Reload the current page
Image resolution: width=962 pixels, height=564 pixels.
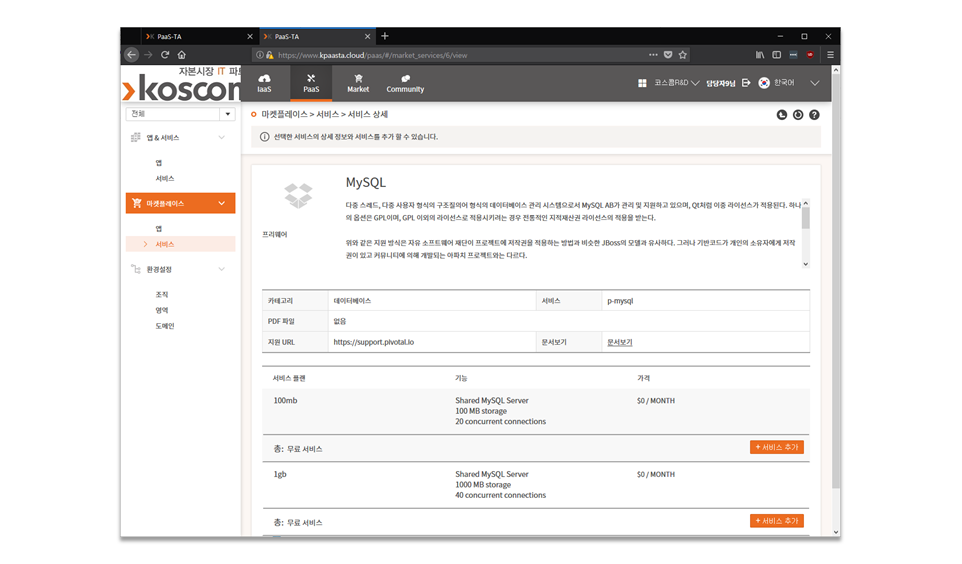165,55
